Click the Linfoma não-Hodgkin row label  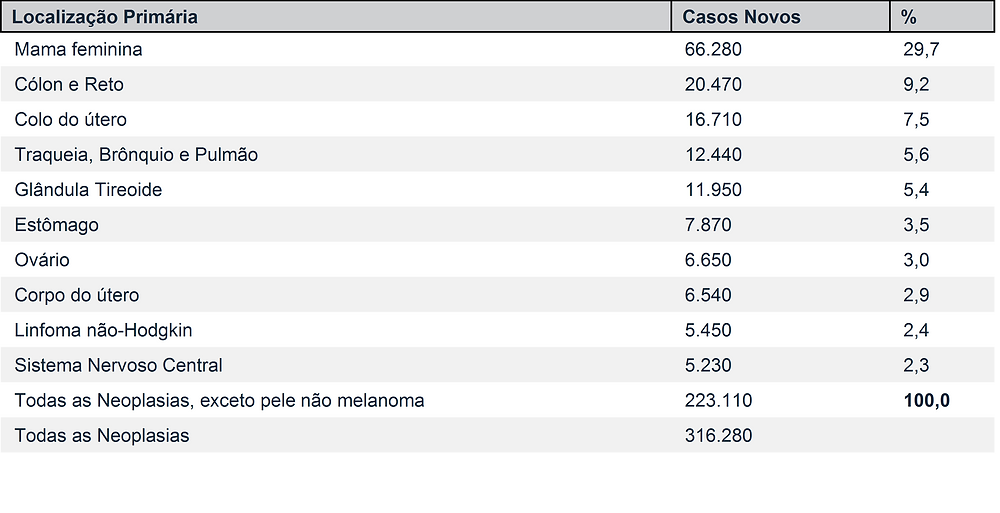point(103,331)
